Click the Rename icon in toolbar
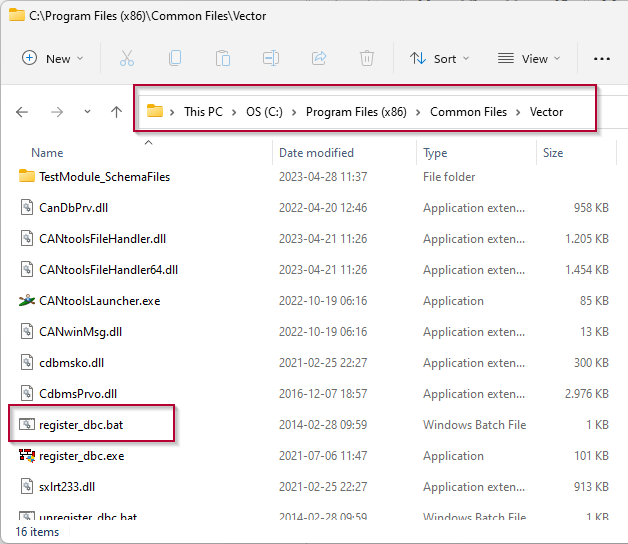Image resolution: width=628 pixels, height=544 pixels. click(271, 58)
